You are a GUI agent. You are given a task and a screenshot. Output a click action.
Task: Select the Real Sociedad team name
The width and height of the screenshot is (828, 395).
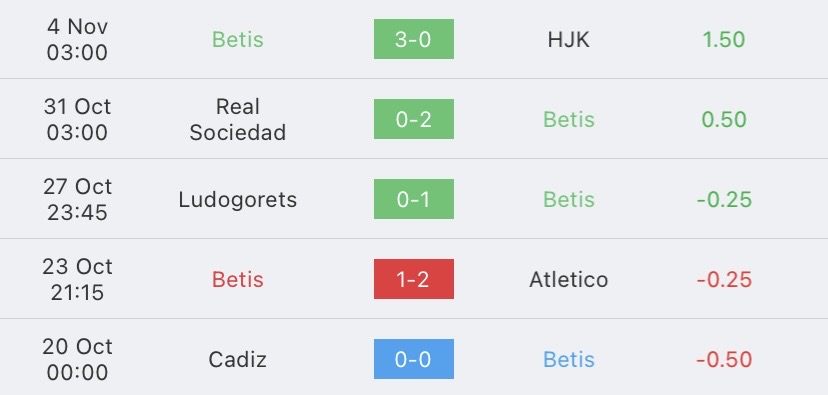(x=238, y=119)
